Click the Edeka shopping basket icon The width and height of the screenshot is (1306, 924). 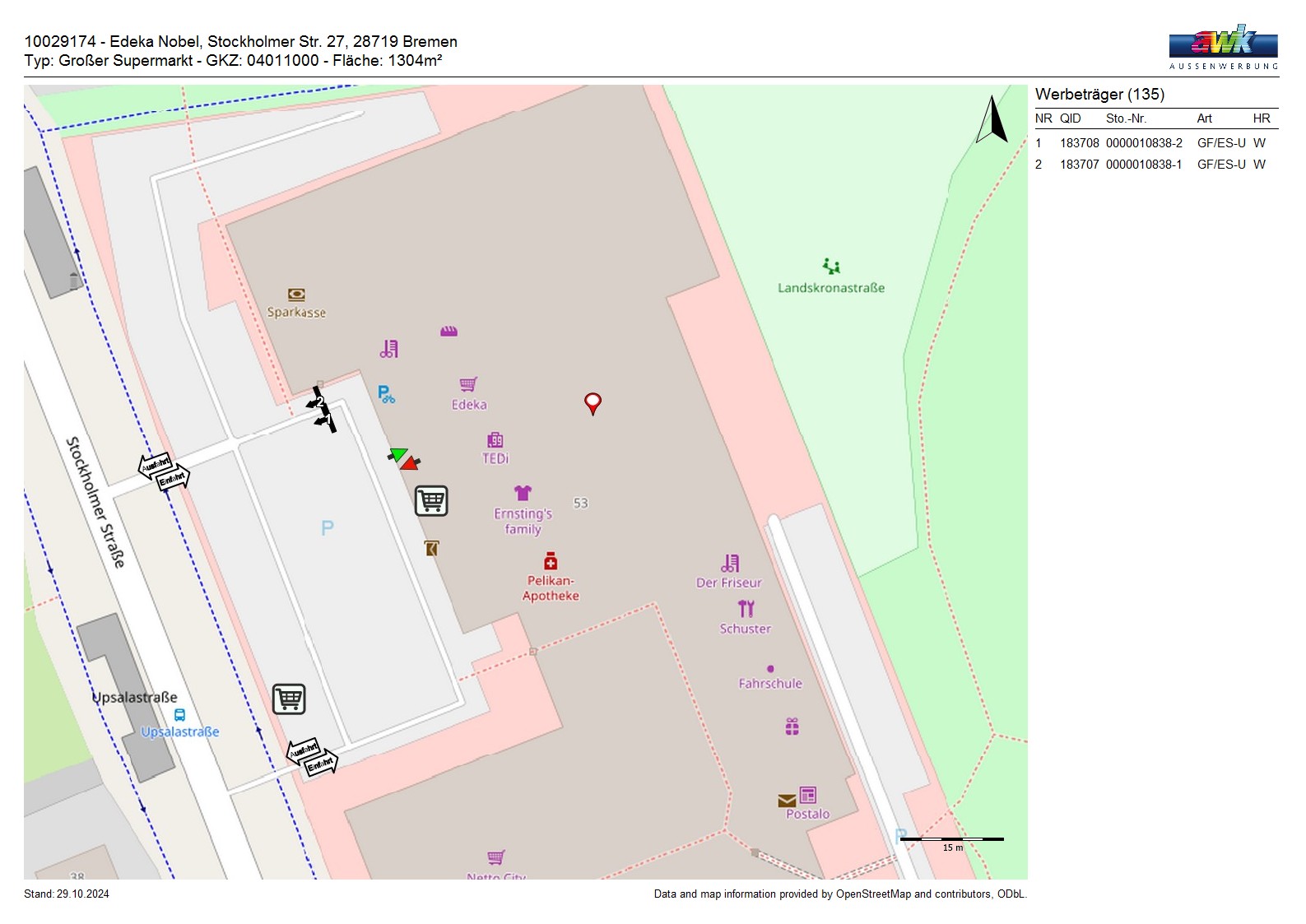pyautogui.click(x=468, y=384)
